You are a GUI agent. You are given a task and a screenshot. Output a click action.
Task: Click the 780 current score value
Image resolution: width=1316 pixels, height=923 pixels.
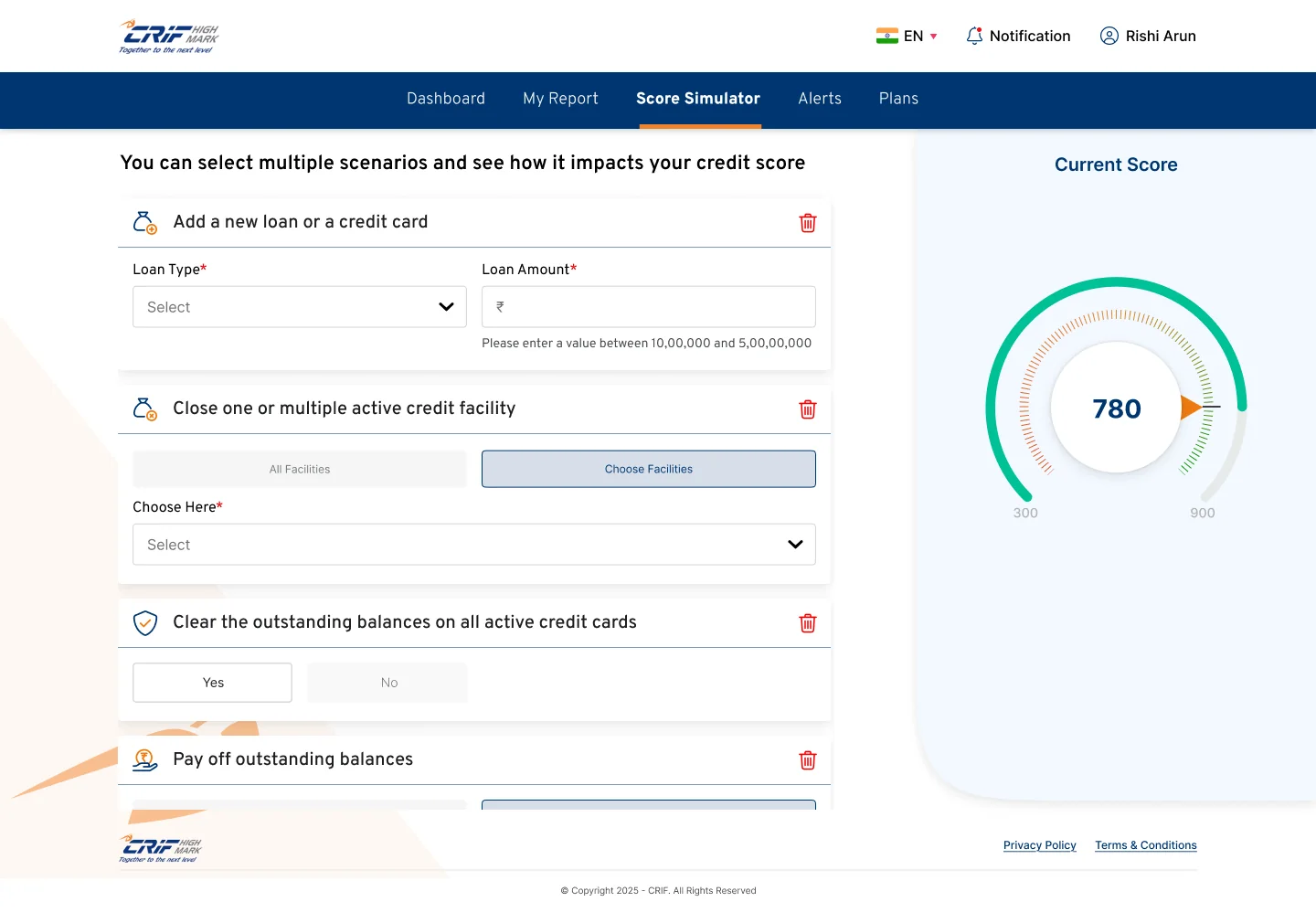[x=1117, y=408]
